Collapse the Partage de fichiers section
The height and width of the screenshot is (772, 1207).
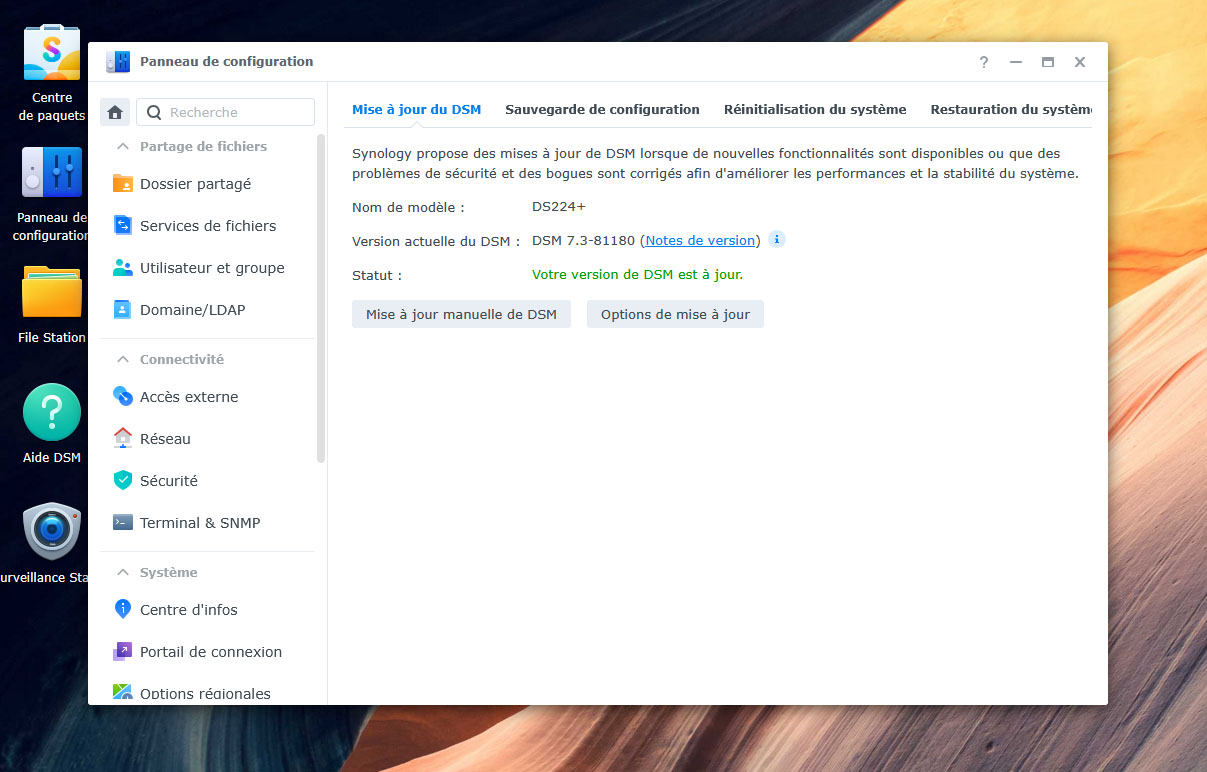pyautogui.click(x=123, y=146)
